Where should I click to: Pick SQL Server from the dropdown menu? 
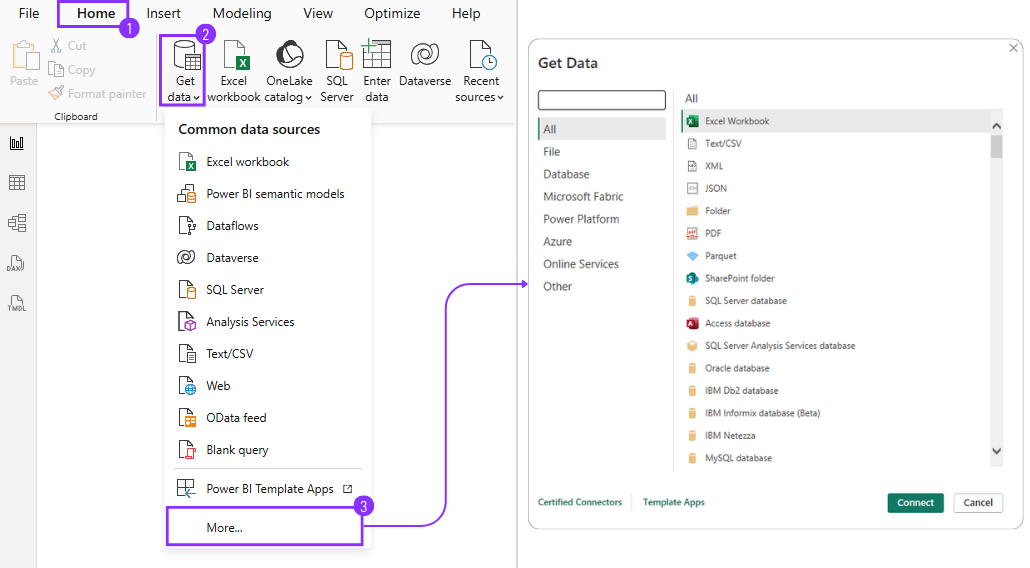click(269, 290)
